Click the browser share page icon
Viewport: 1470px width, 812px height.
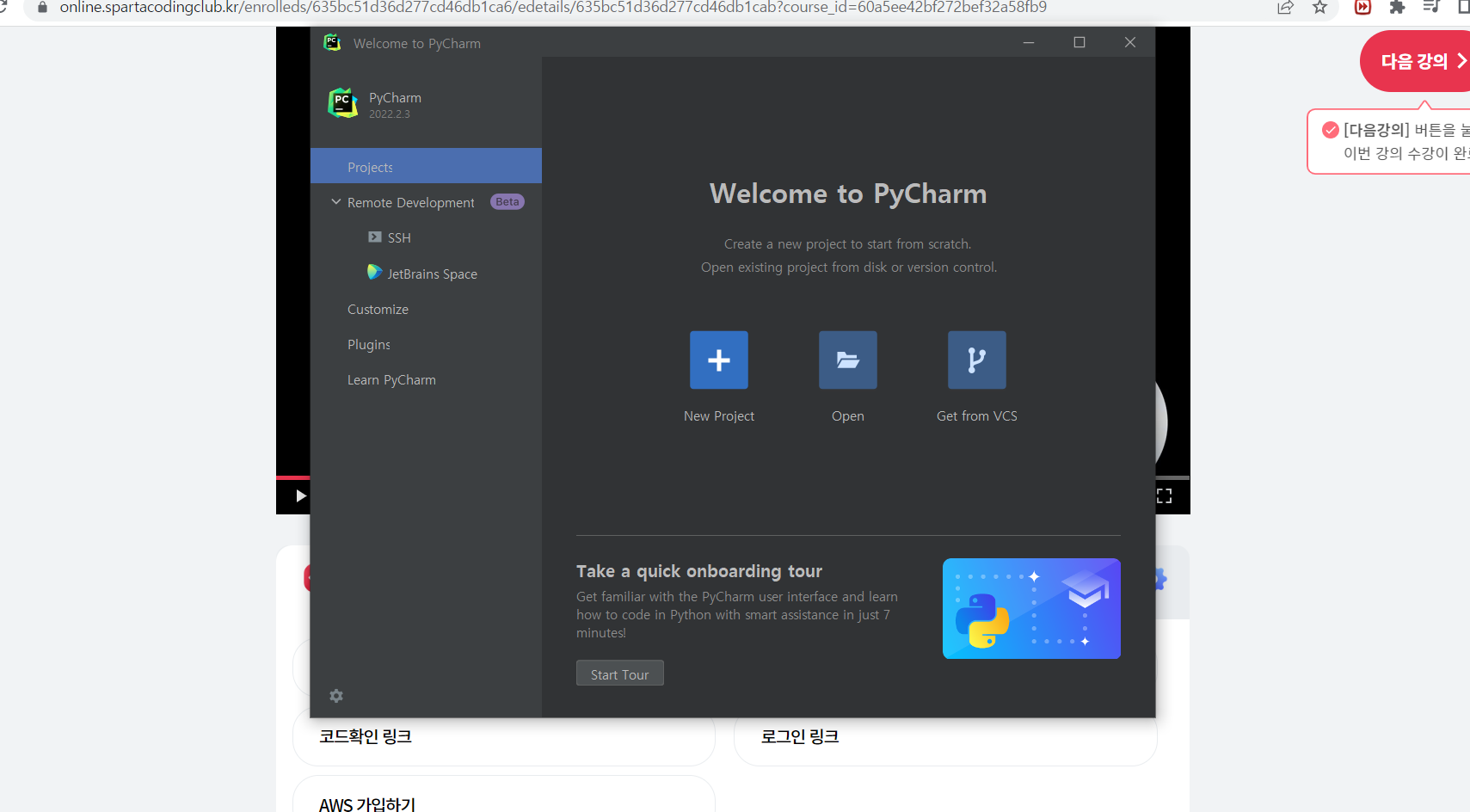(1285, 8)
